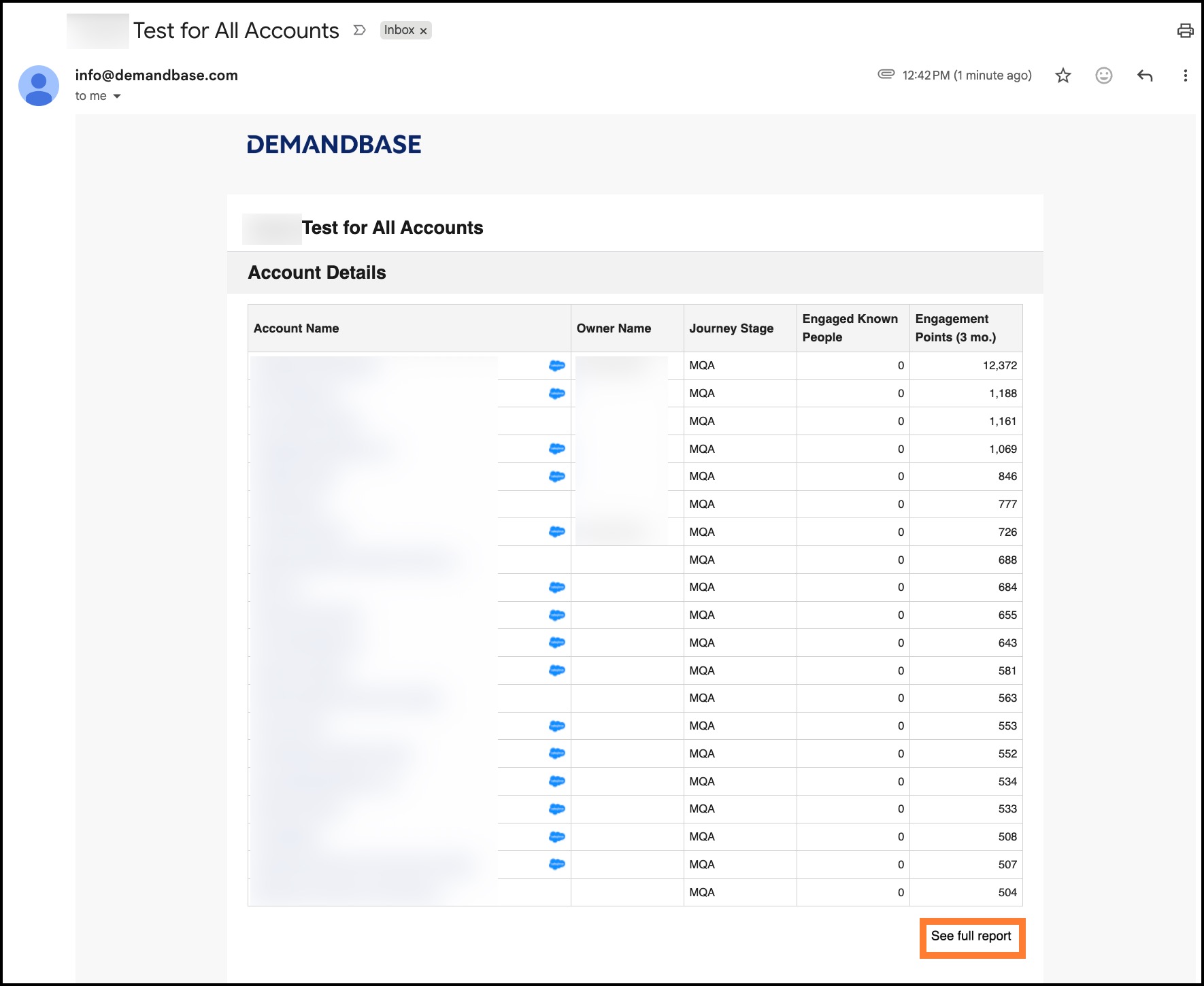1204x986 pixels.
Task: Click the Salesforce icon in the 1,069 row
Action: pyautogui.click(x=556, y=449)
